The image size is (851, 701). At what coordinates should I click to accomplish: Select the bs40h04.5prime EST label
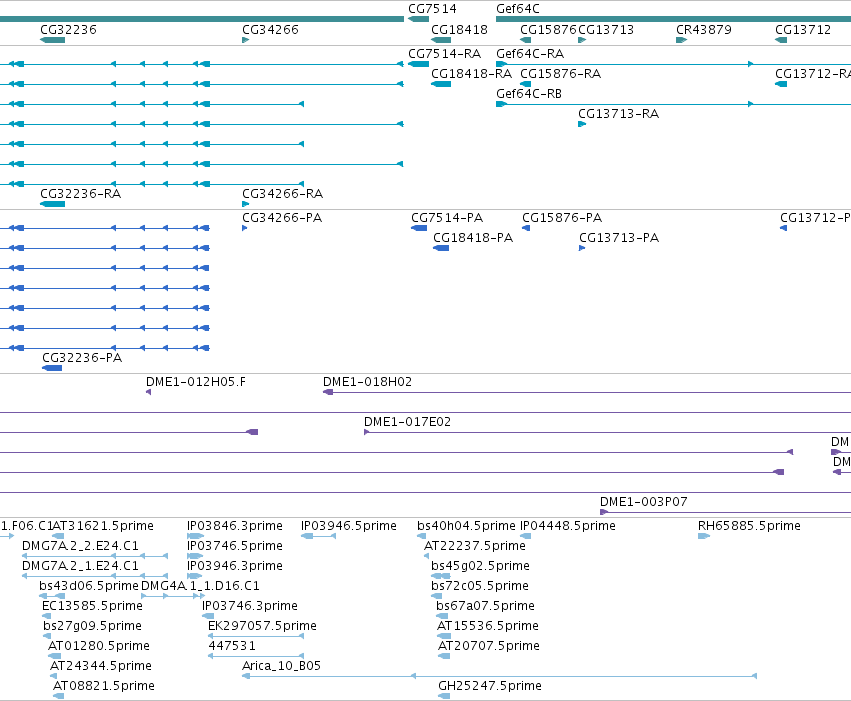(x=466, y=526)
